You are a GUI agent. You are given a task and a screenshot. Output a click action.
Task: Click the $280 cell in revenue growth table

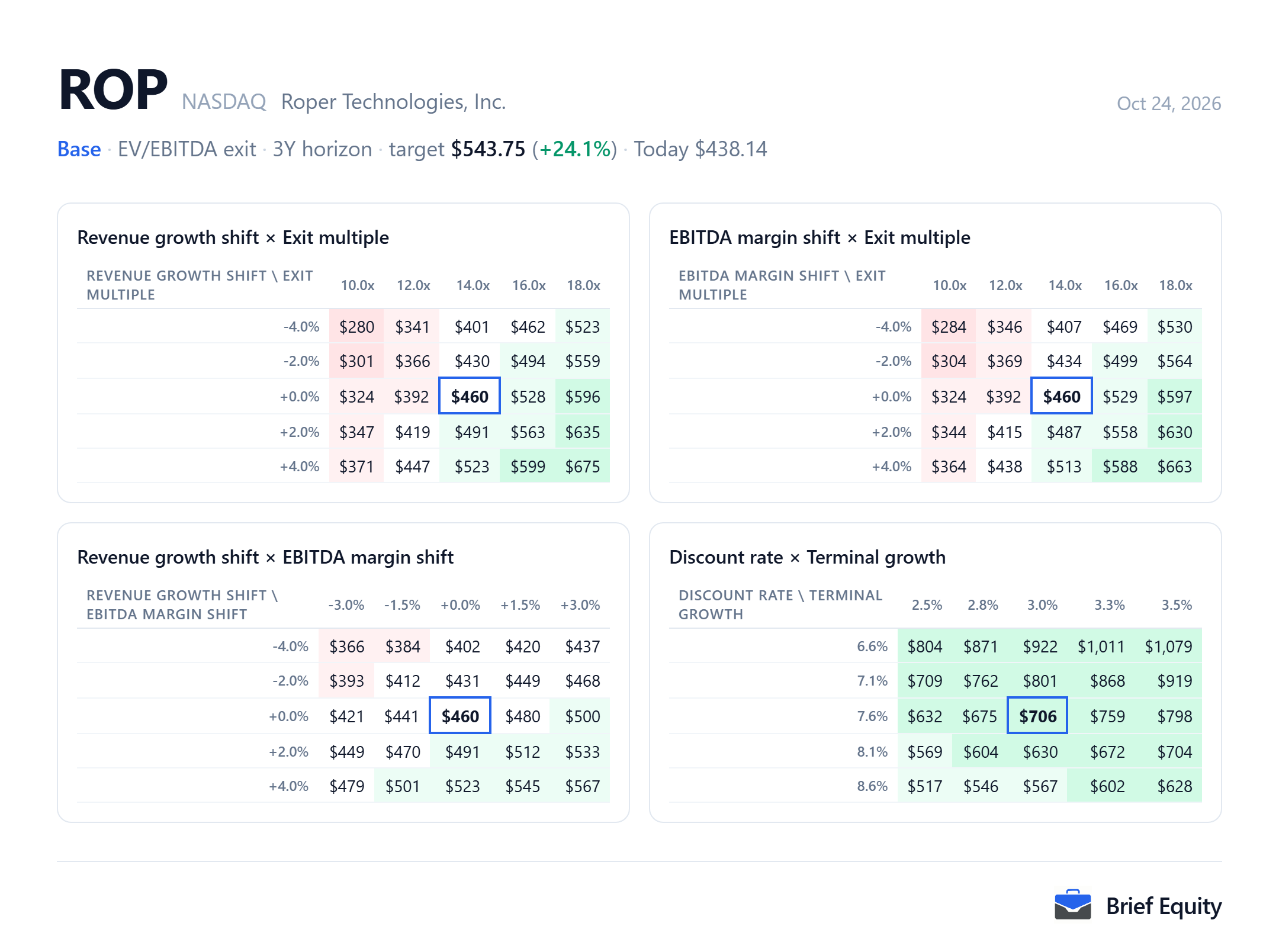[x=356, y=327]
